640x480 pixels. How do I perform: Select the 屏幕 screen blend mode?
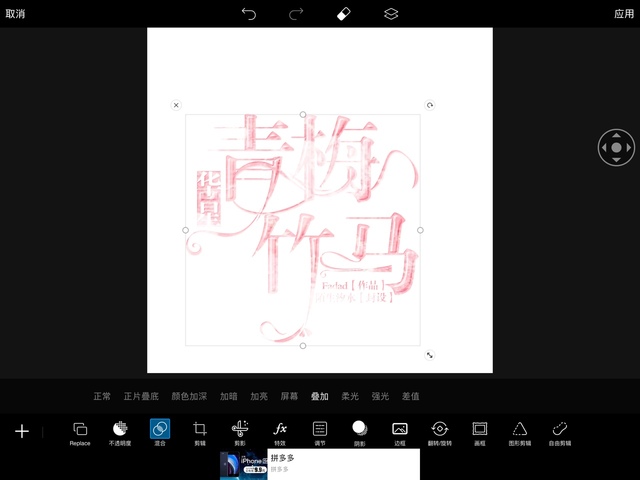[289, 397]
